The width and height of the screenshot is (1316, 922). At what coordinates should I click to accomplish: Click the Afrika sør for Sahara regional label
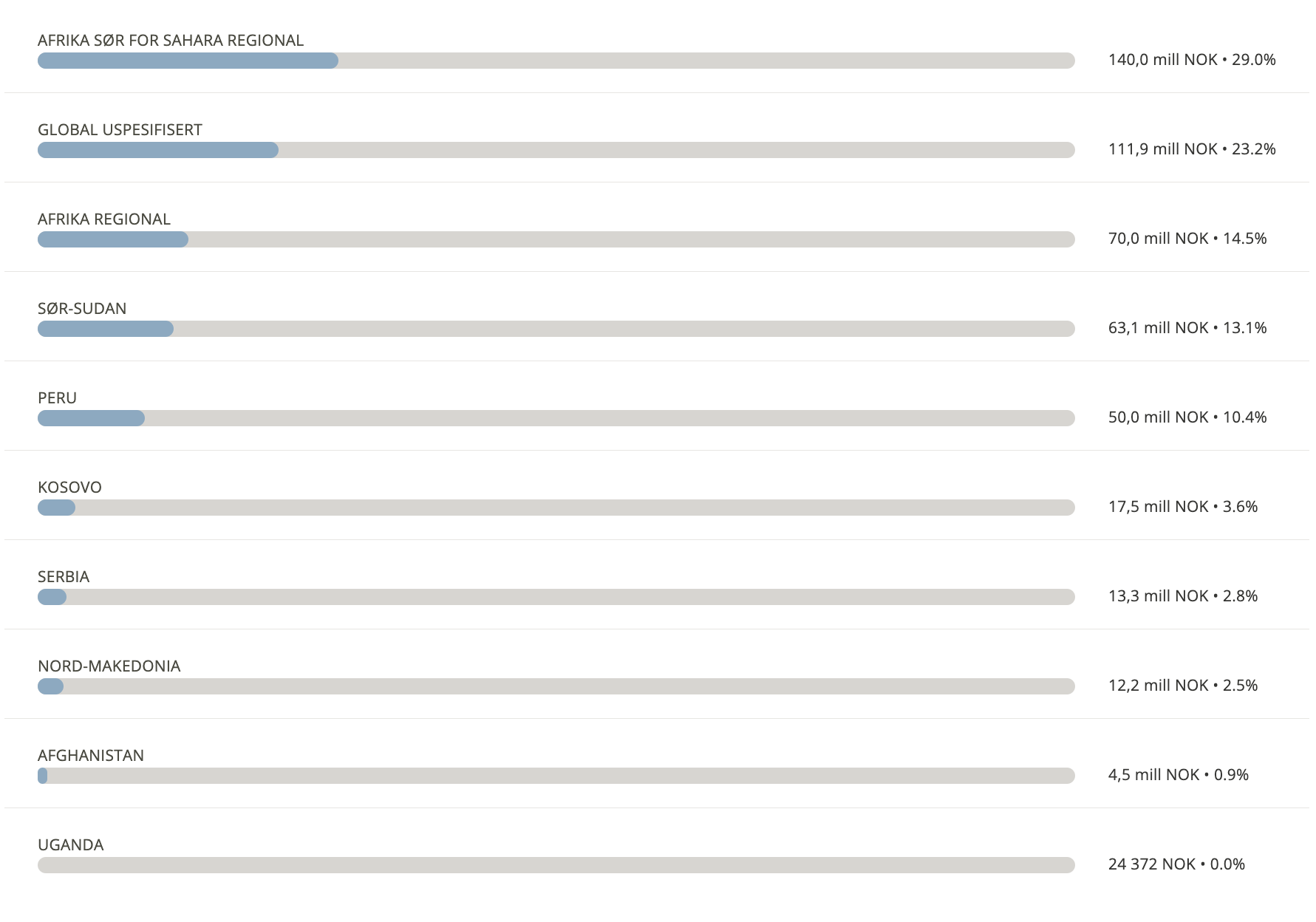coord(171,41)
